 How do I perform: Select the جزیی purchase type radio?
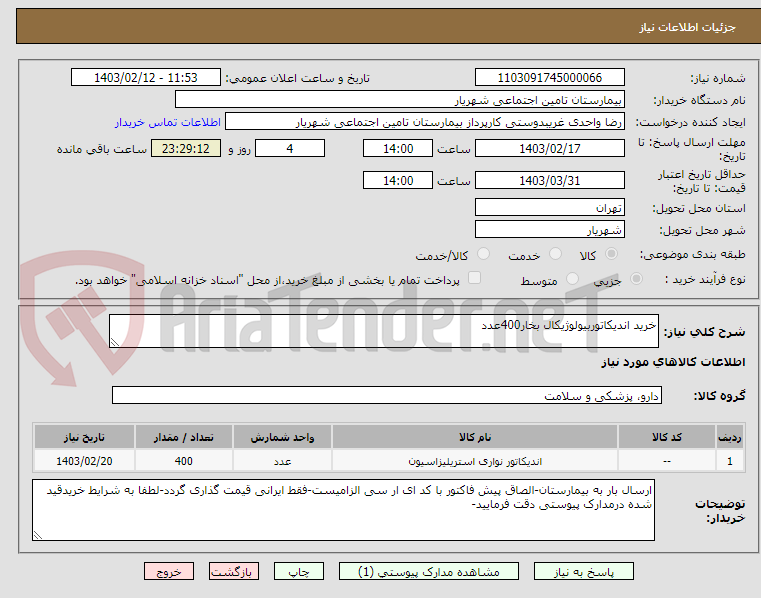(x=636, y=279)
